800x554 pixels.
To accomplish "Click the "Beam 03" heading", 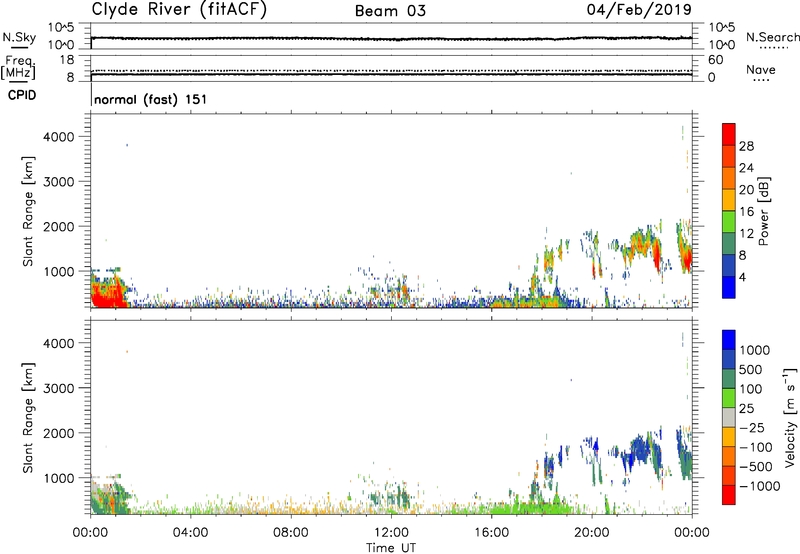I will [390, 11].
